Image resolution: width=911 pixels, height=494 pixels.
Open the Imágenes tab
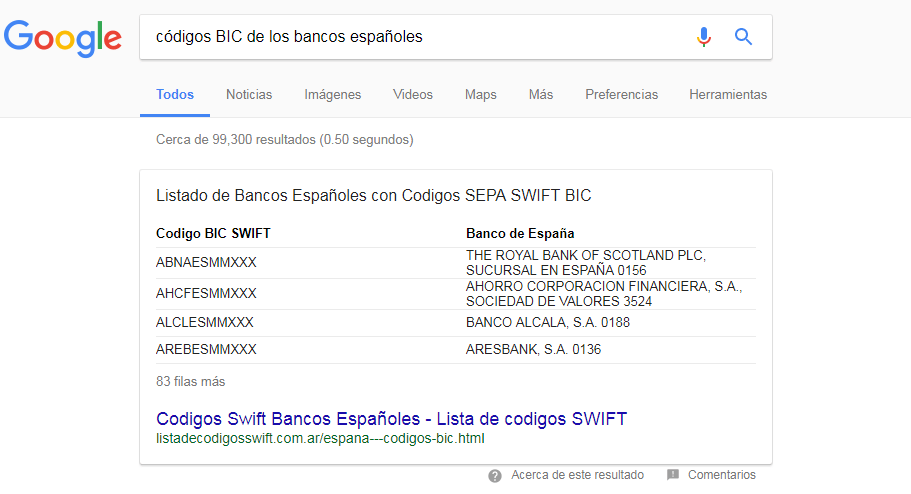coord(332,95)
